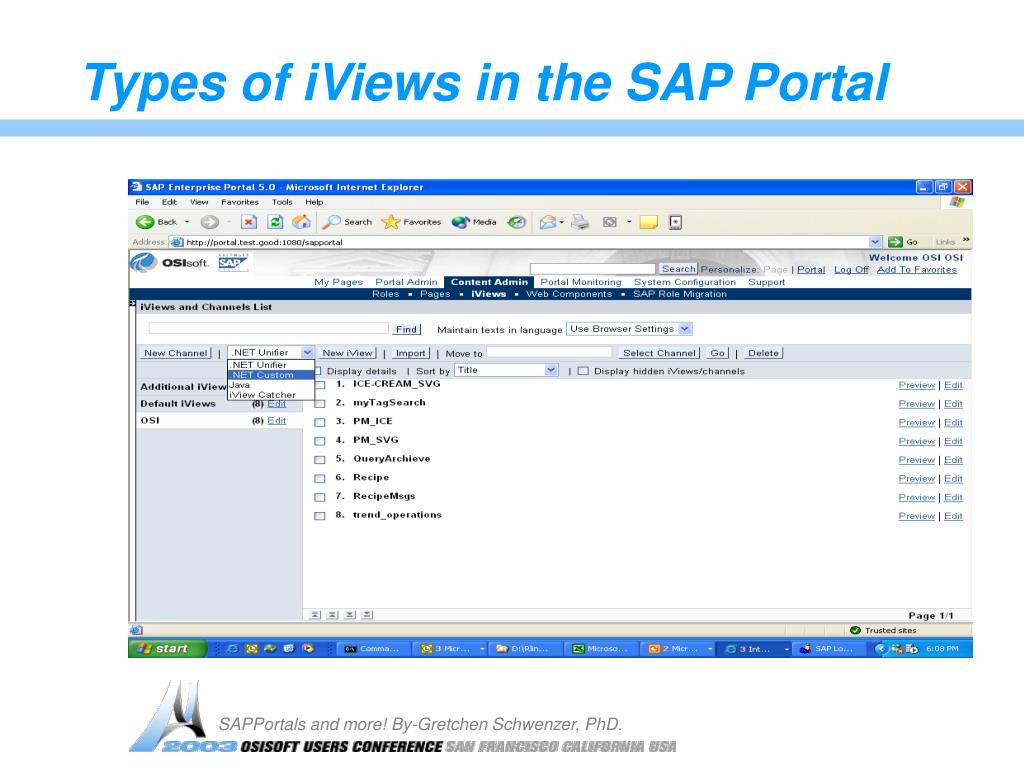The width and height of the screenshot is (1024, 768).
Task: Click the Print icon in toolbar
Action: pyautogui.click(x=579, y=223)
